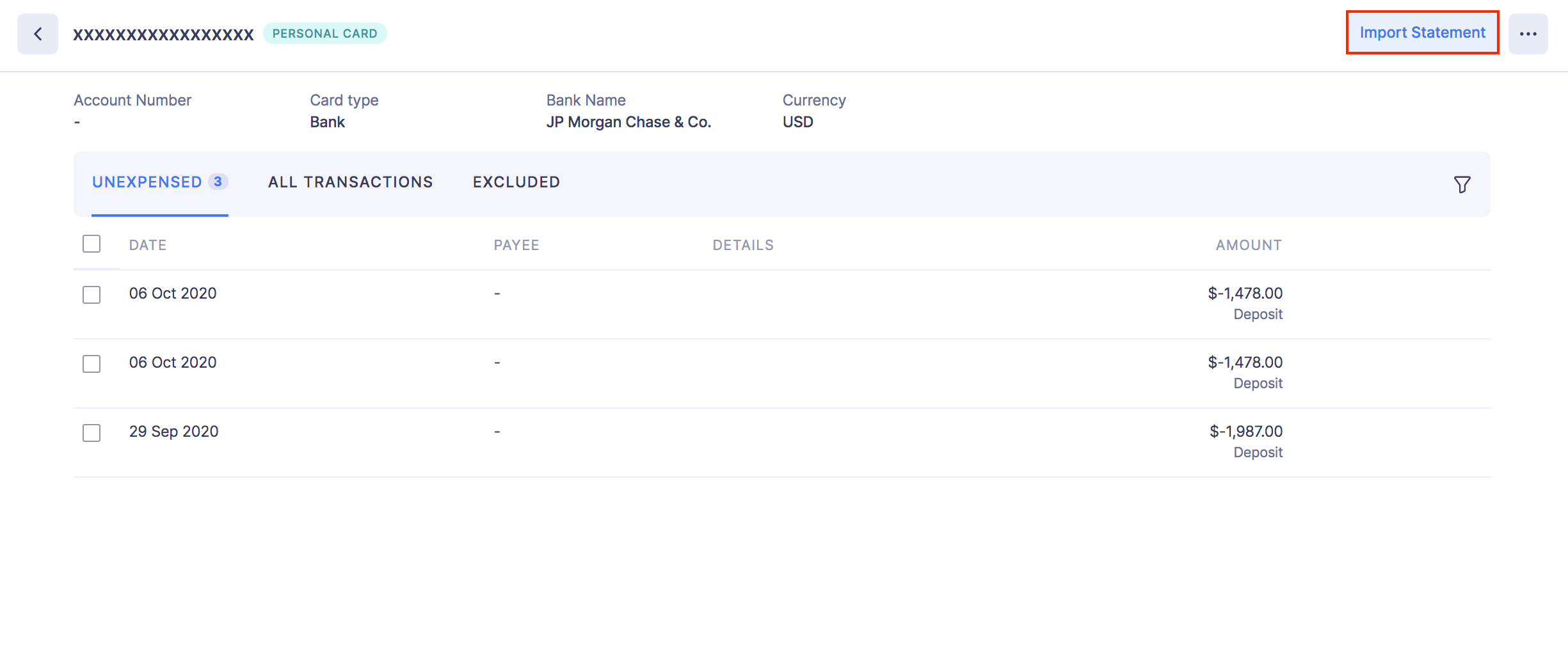Click the Personal Card badge
This screenshot has height=660, width=1568.
[x=324, y=33]
